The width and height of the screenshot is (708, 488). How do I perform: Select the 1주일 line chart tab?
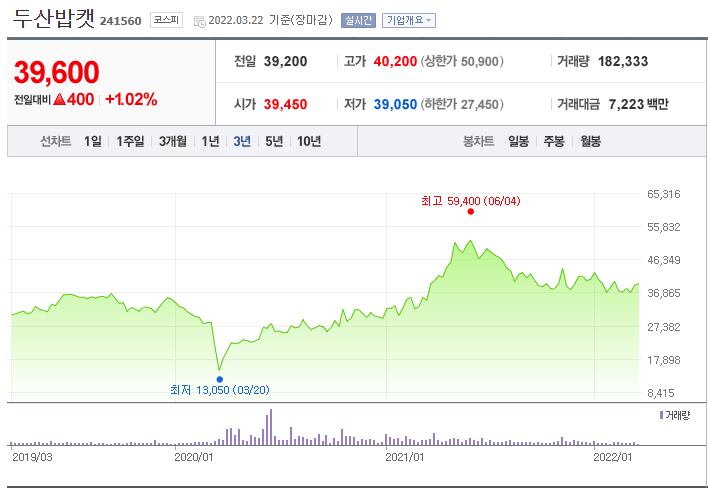(x=130, y=141)
